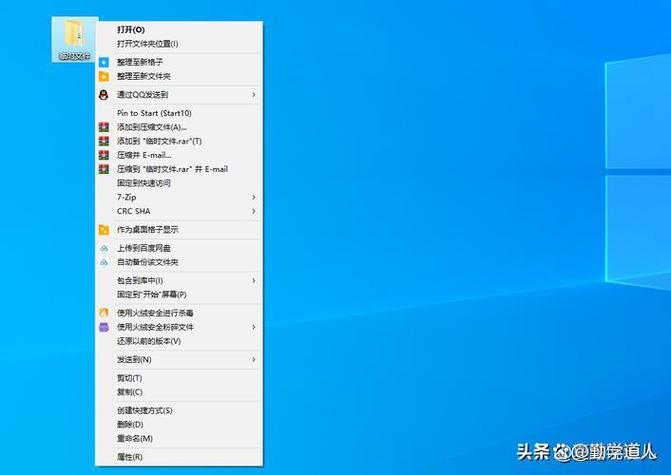Viewport: 671px width, 475px height.
Task: Click the WinRAR icon beside 添加到压缩文件(A)
Action: 104,127
